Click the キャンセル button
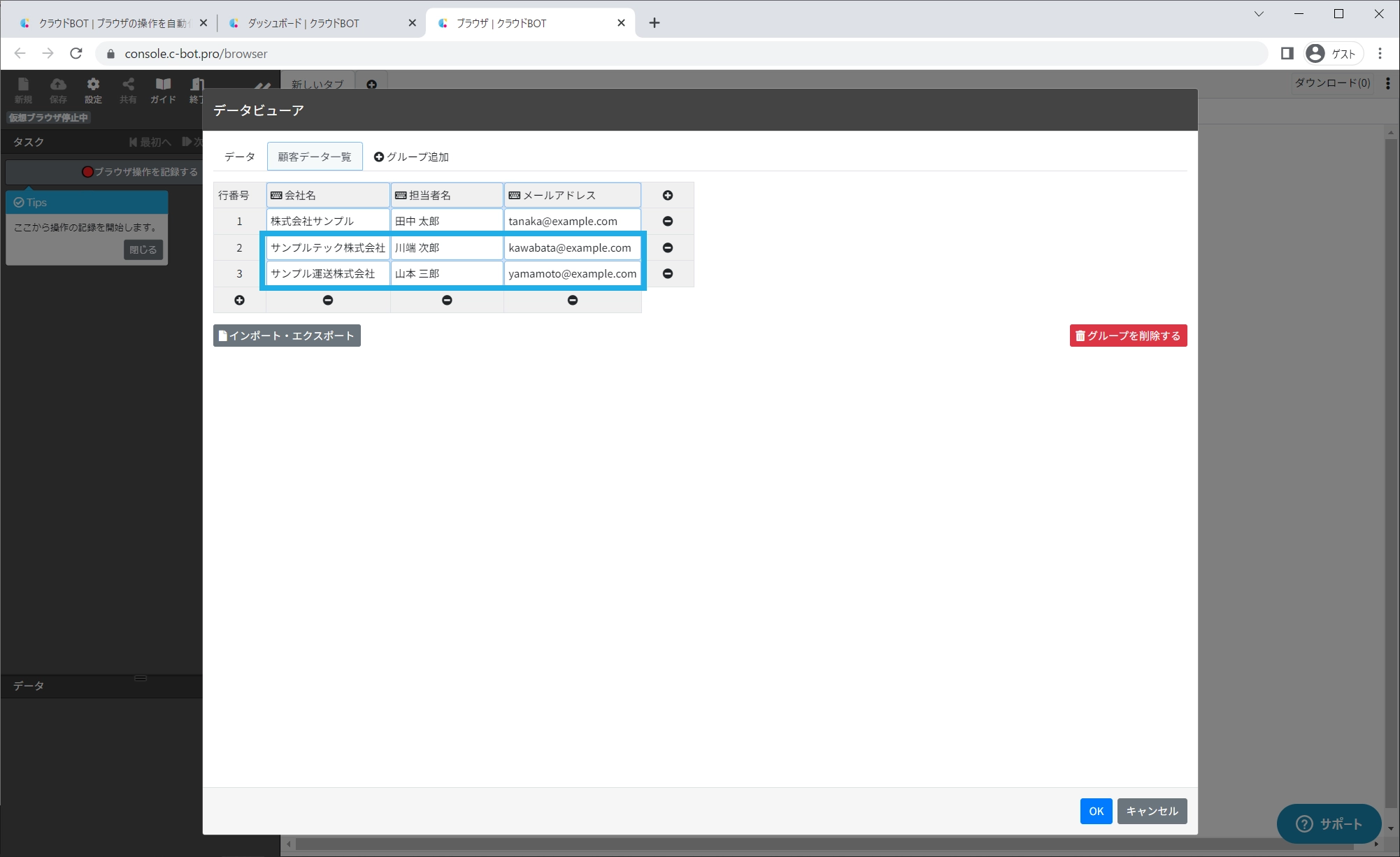Screen dimensions: 1400x857 point(1151,811)
